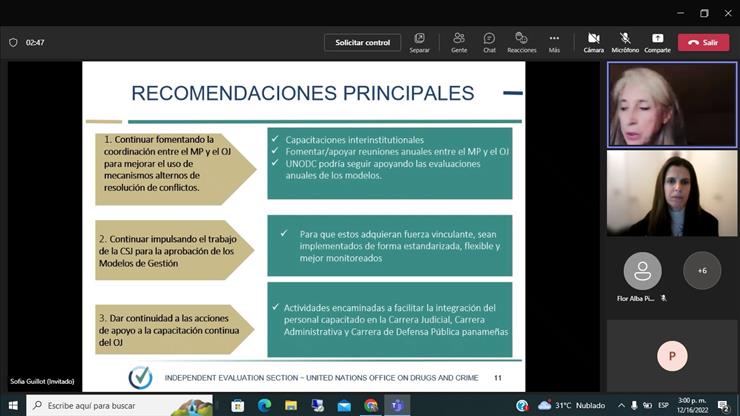Click the slide page number 11
This screenshot has height=416, width=740.
tap(497, 378)
